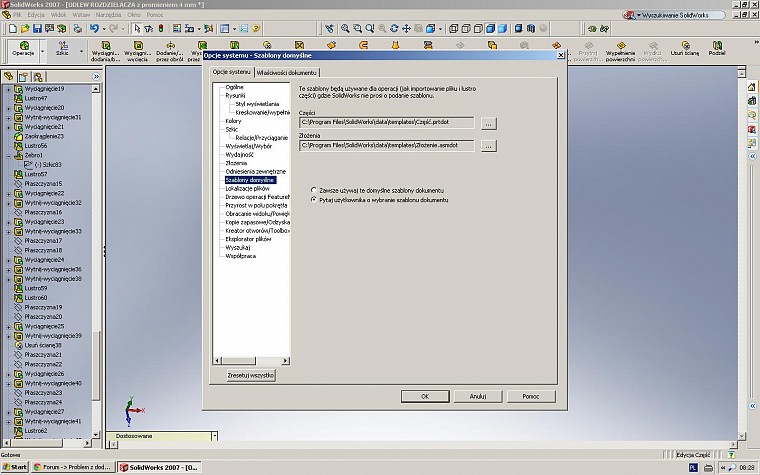
Task: Click the Szkic sketch toolbar button
Action: [x=62, y=49]
